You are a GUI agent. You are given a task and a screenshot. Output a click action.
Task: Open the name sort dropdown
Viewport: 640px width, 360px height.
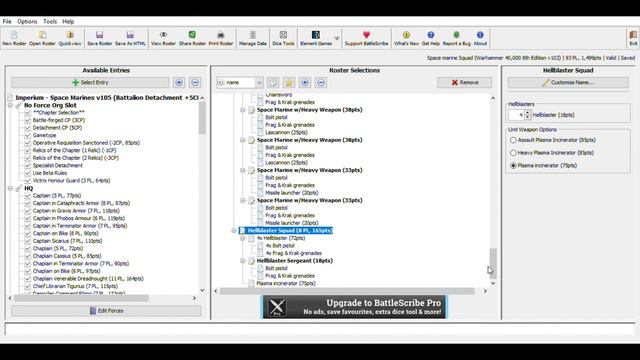(259, 83)
